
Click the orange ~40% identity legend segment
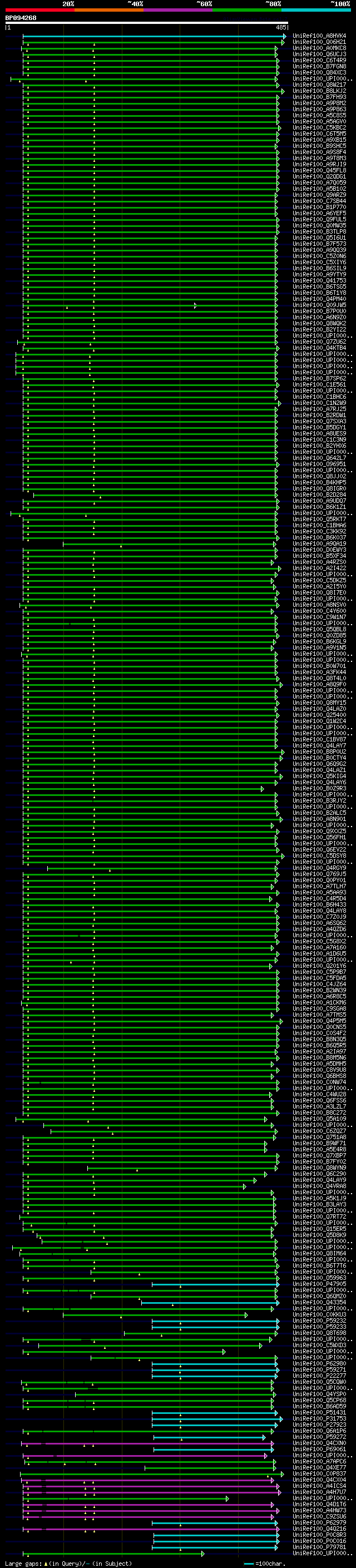click(109, 10)
